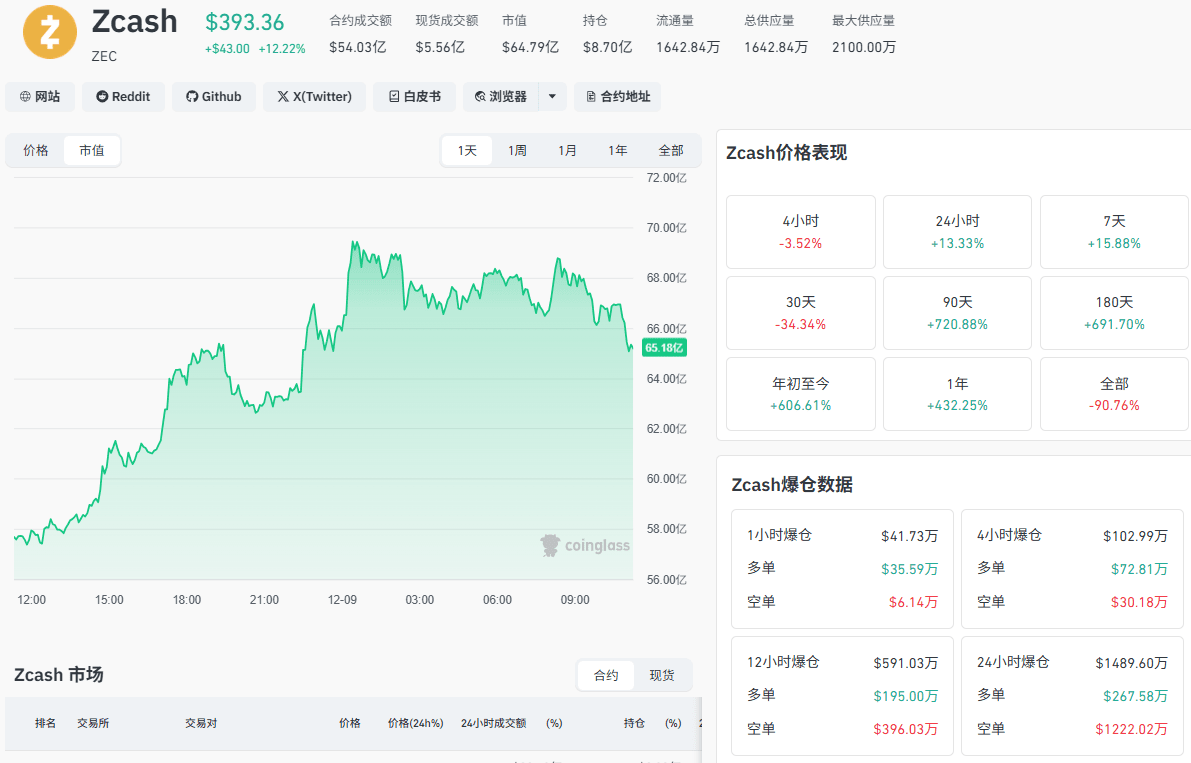Click the Zcash价格表现 heading
Image resolution: width=1191 pixels, height=763 pixels.
tap(786, 153)
